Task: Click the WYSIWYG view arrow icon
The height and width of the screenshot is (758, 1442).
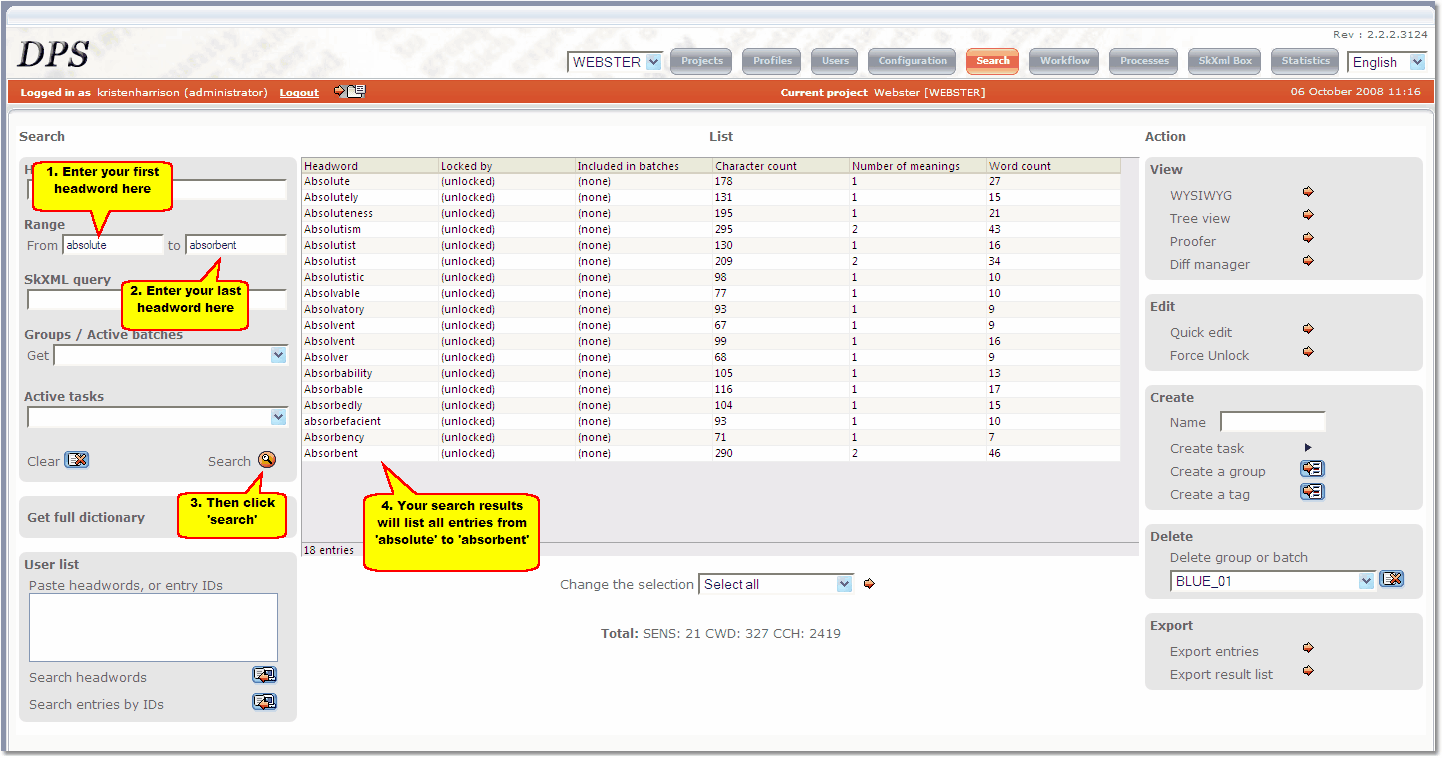Action: [1308, 192]
